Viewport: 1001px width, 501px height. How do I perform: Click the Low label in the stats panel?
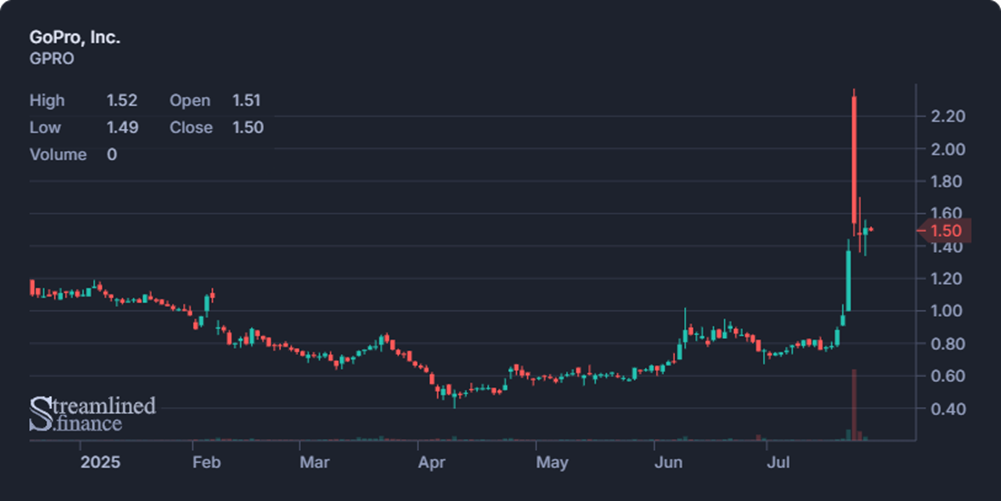tap(45, 128)
